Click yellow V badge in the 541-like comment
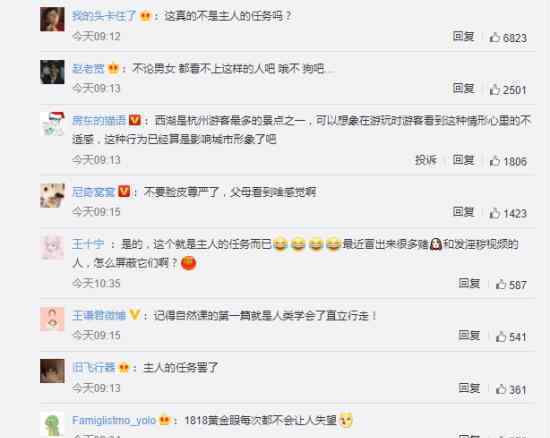The height and width of the screenshot is (438, 550). (135, 315)
